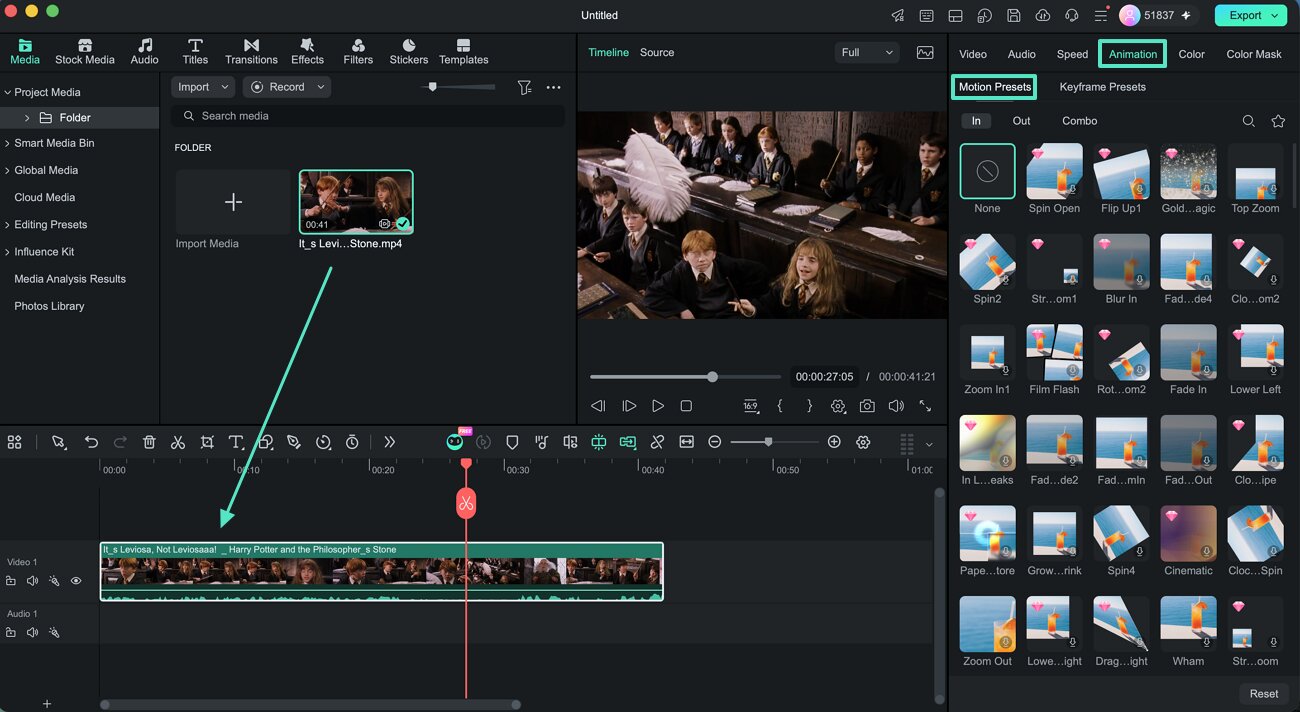Hide Video 1 track with eye icon
The width and height of the screenshot is (1300, 712).
click(x=76, y=581)
